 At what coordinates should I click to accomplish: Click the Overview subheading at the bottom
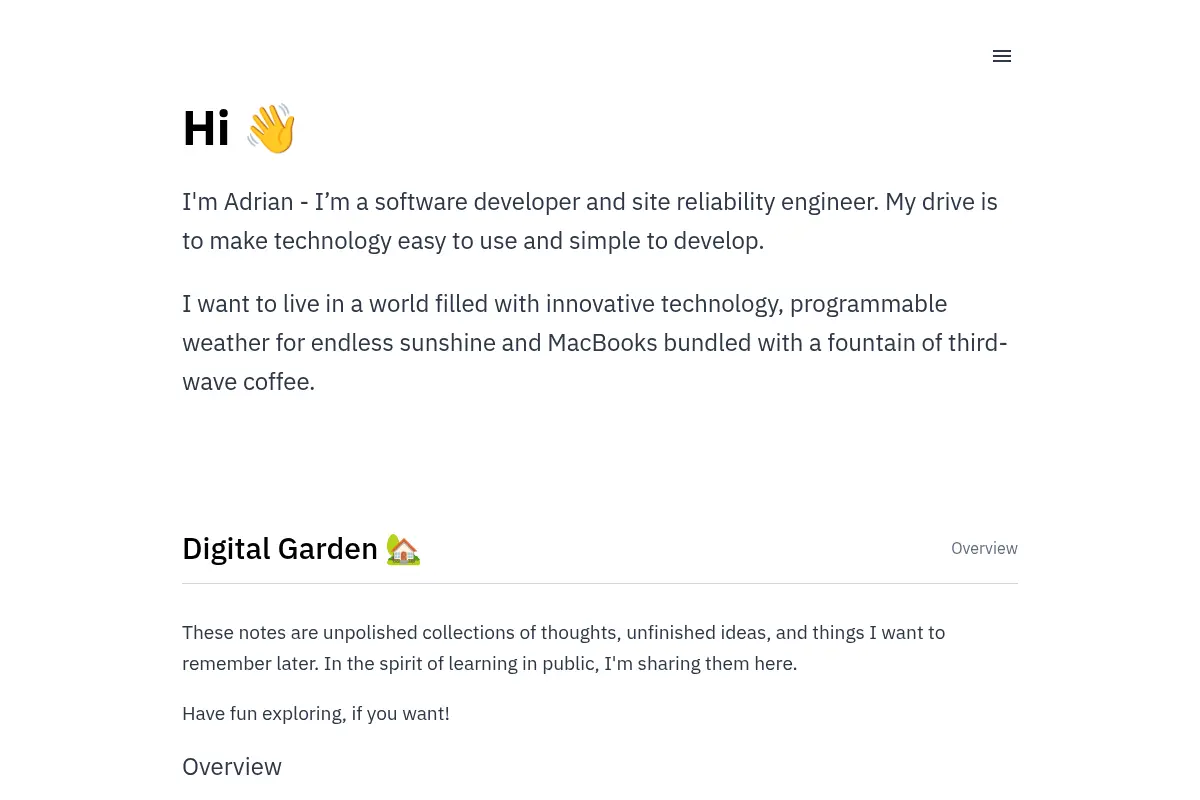(x=232, y=767)
